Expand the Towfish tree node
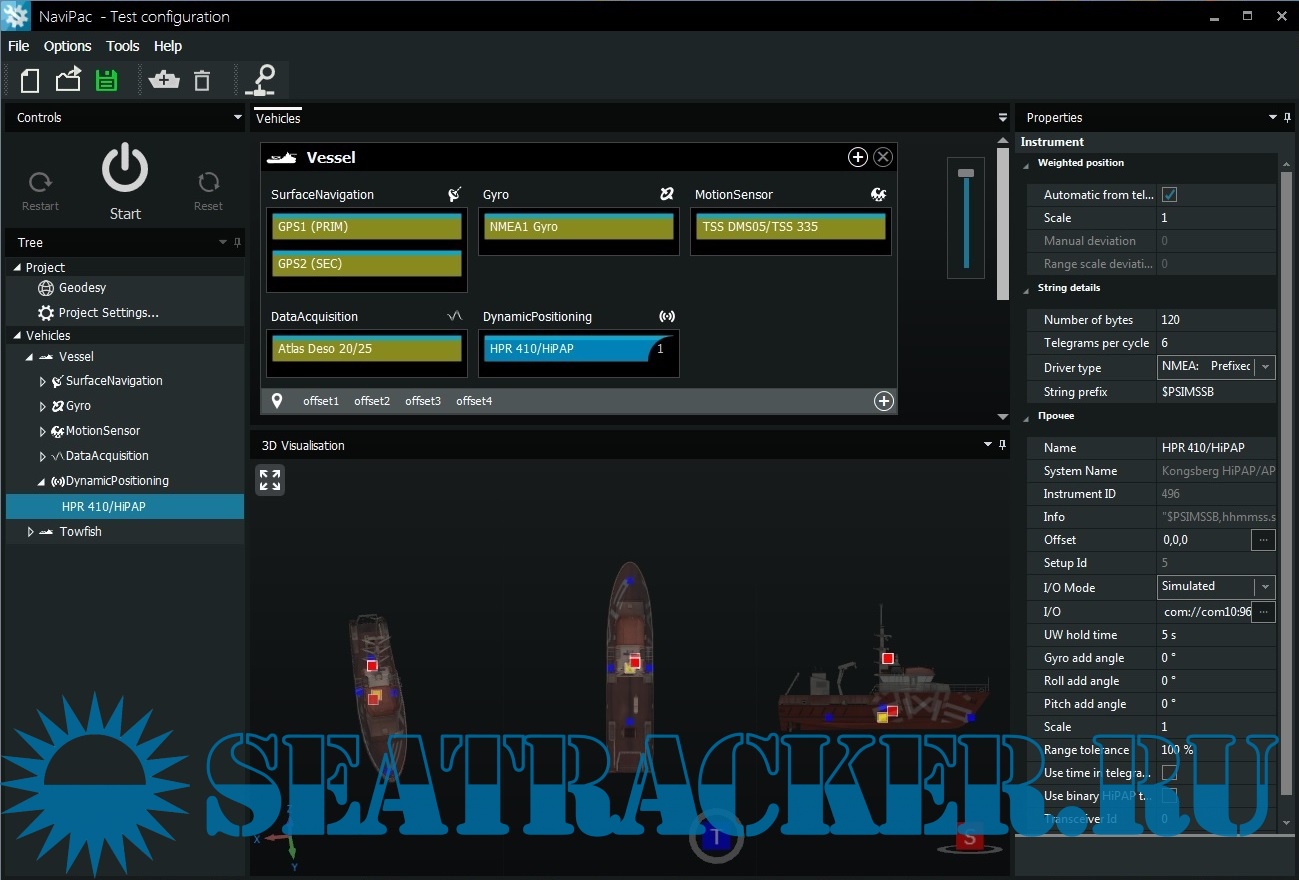 pos(30,532)
